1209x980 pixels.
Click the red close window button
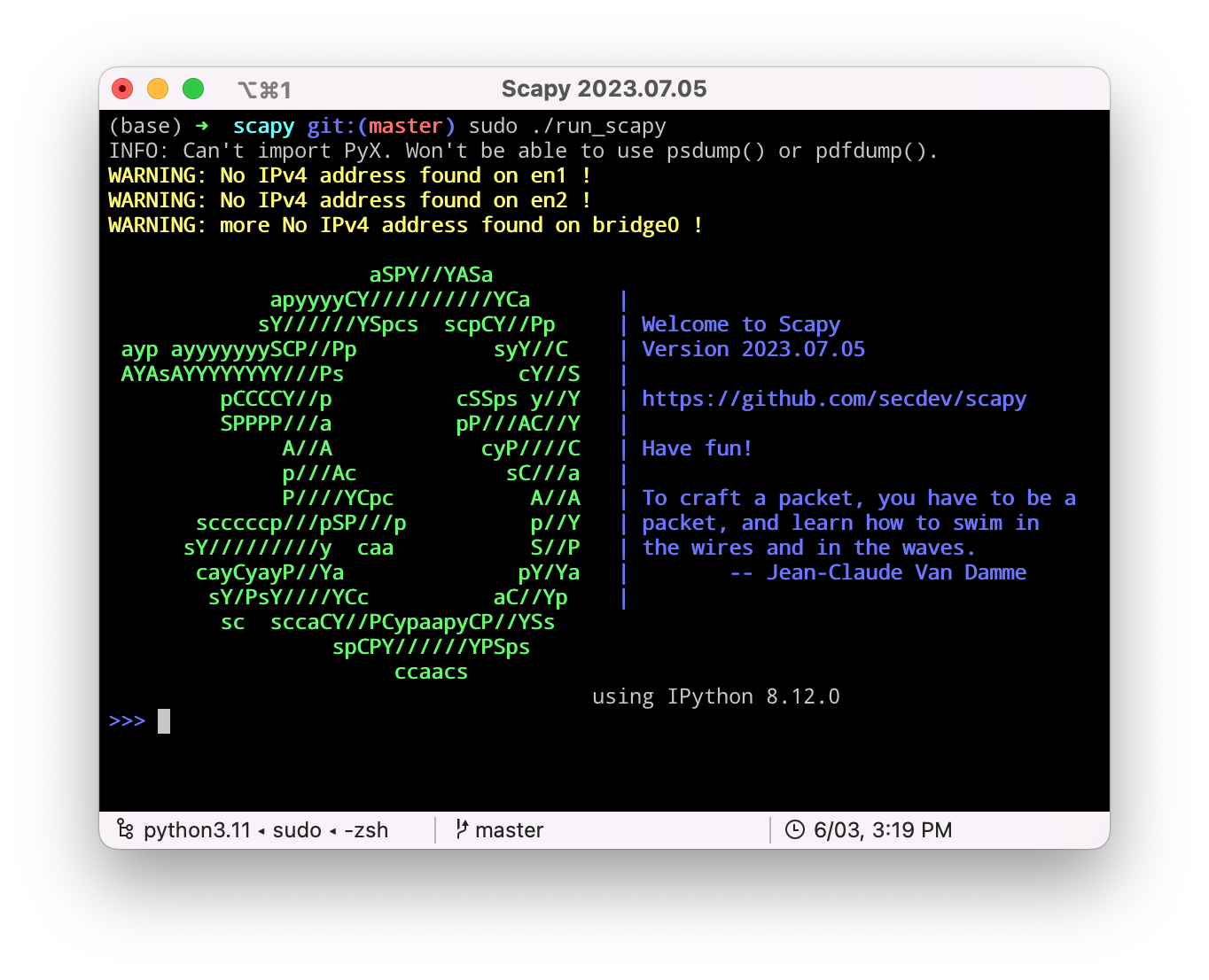click(122, 89)
